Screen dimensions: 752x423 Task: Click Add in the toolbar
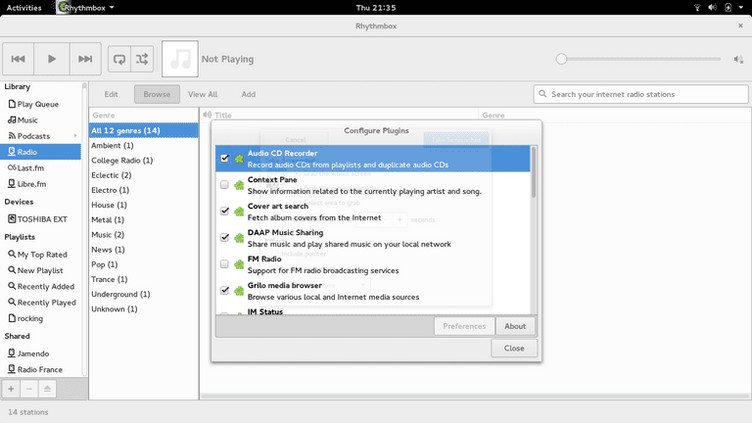tap(248, 94)
